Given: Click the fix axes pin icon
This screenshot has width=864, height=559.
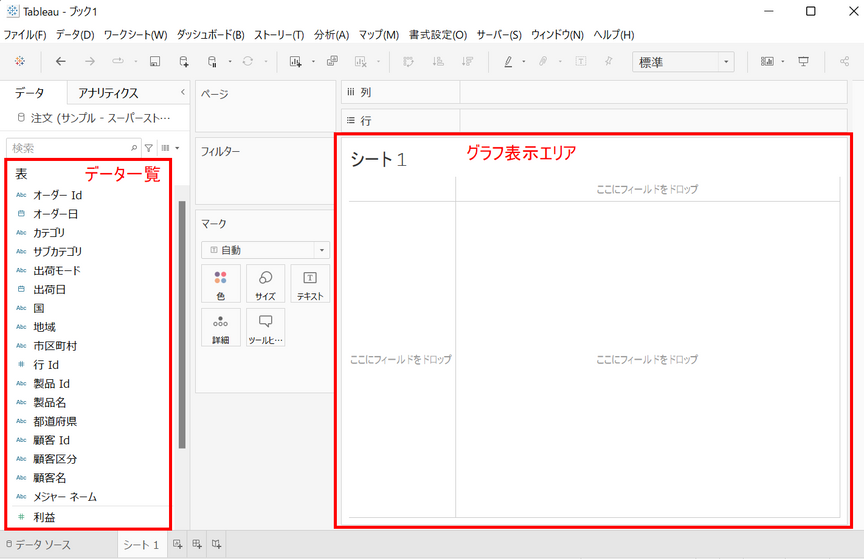Looking at the screenshot, I should point(609,61).
